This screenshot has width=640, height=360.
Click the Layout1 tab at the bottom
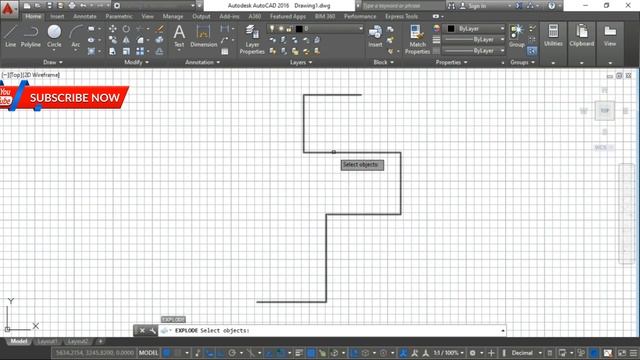pyautogui.click(x=47, y=341)
